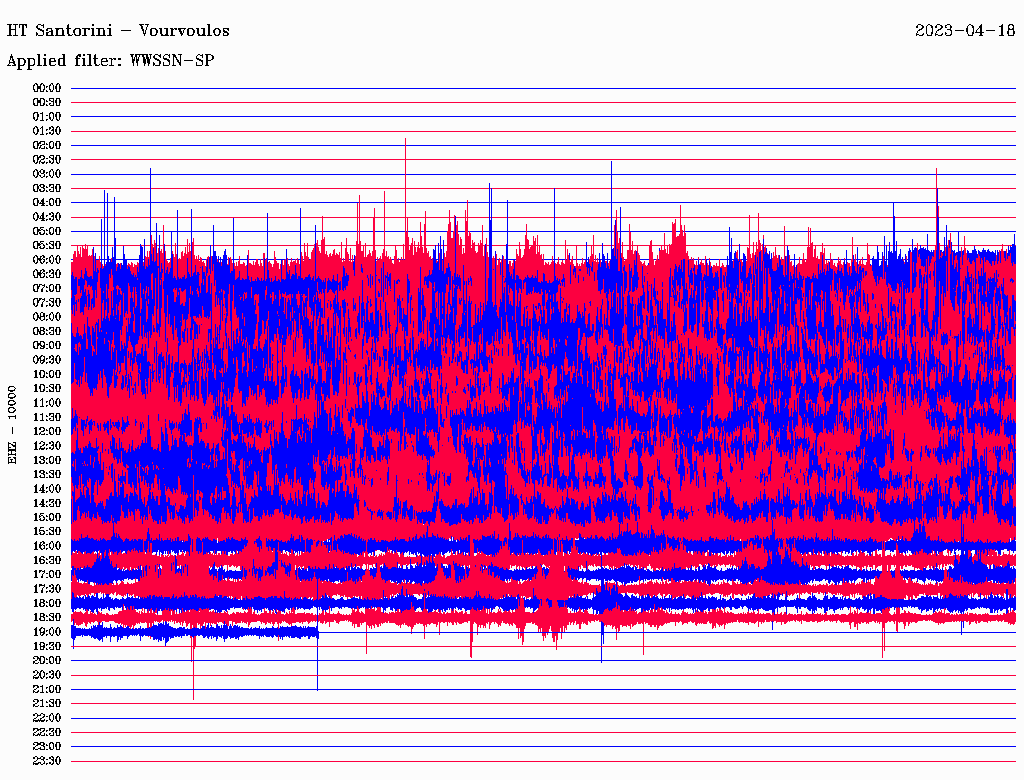Click the 20:30 time row label

point(47,675)
